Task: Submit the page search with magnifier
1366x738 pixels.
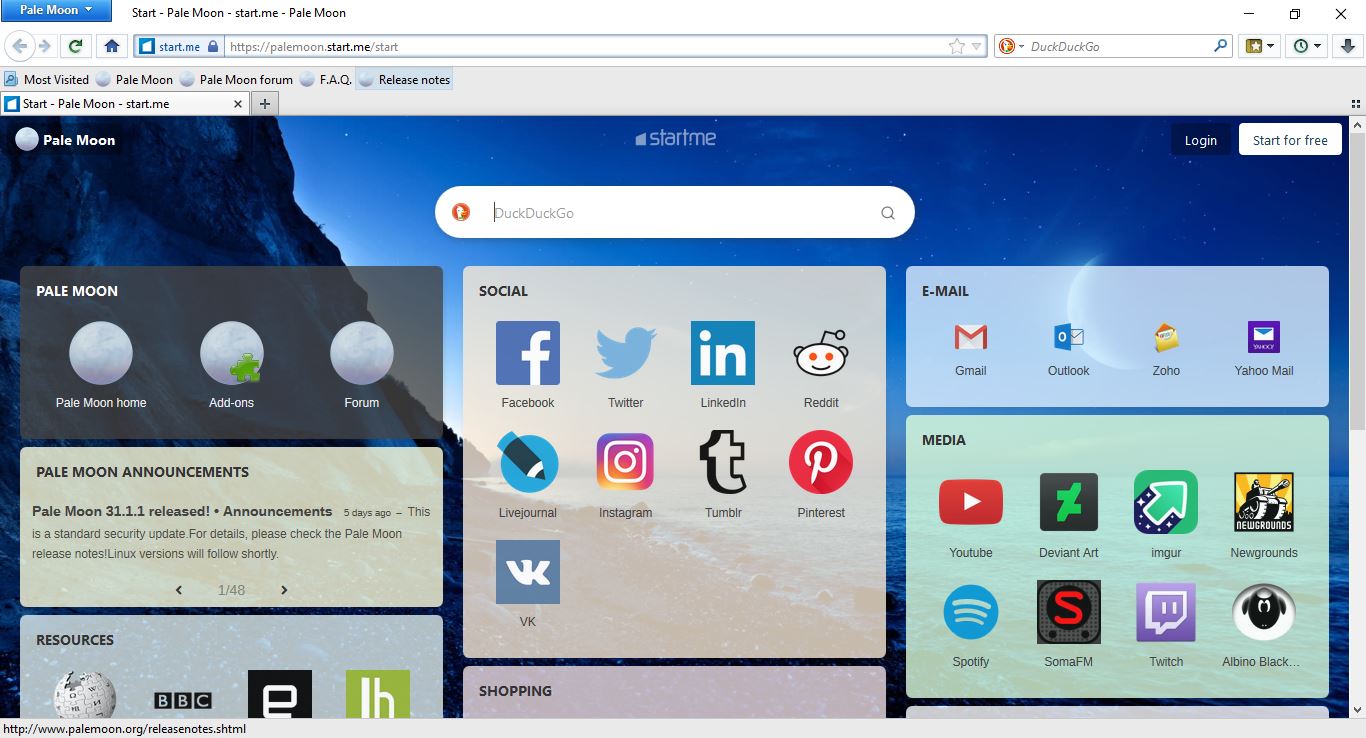Action: [888, 212]
